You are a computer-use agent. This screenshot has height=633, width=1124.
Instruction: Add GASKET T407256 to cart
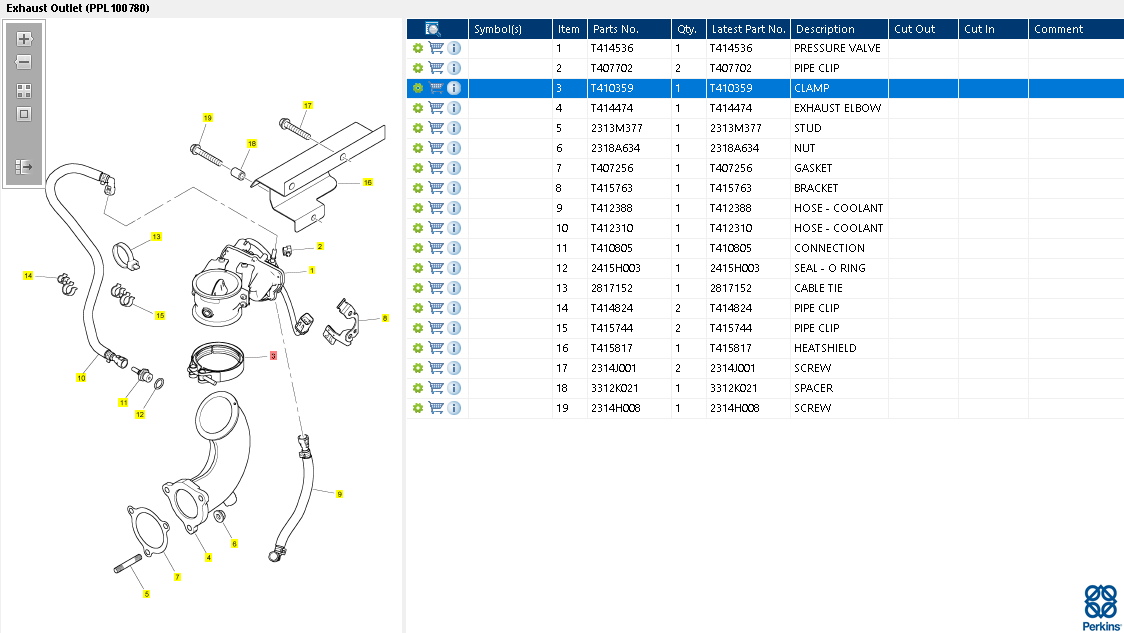(x=436, y=168)
